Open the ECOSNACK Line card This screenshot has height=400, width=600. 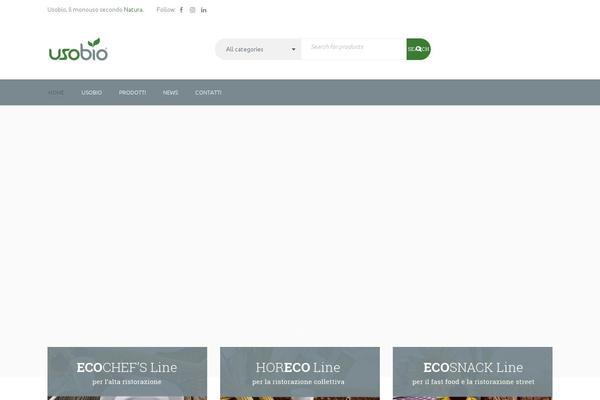472,373
